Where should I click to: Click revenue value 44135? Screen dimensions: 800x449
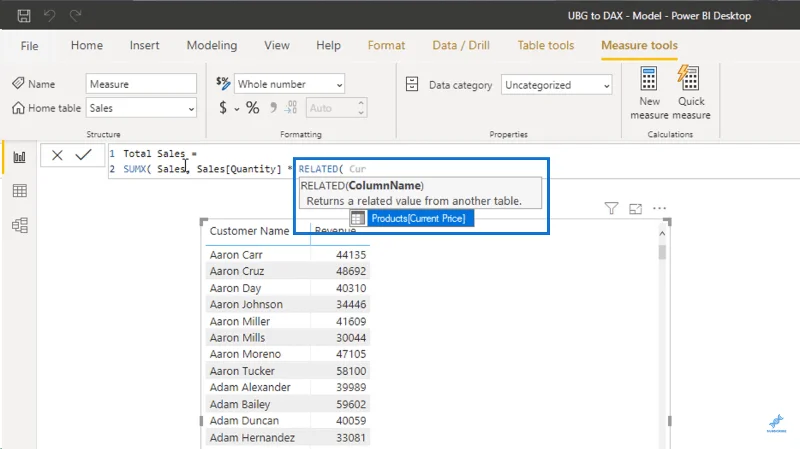tap(351, 255)
